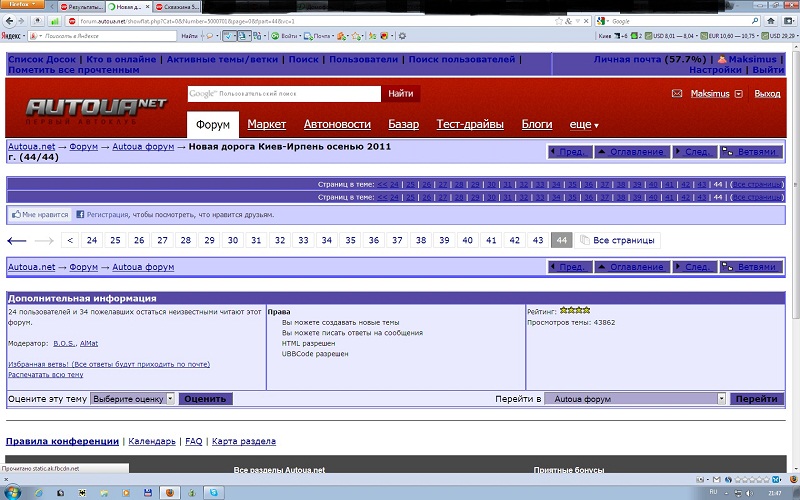Open the 'Тест-драйвы' navigation tab
800x500 pixels.
(x=470, y=125)
